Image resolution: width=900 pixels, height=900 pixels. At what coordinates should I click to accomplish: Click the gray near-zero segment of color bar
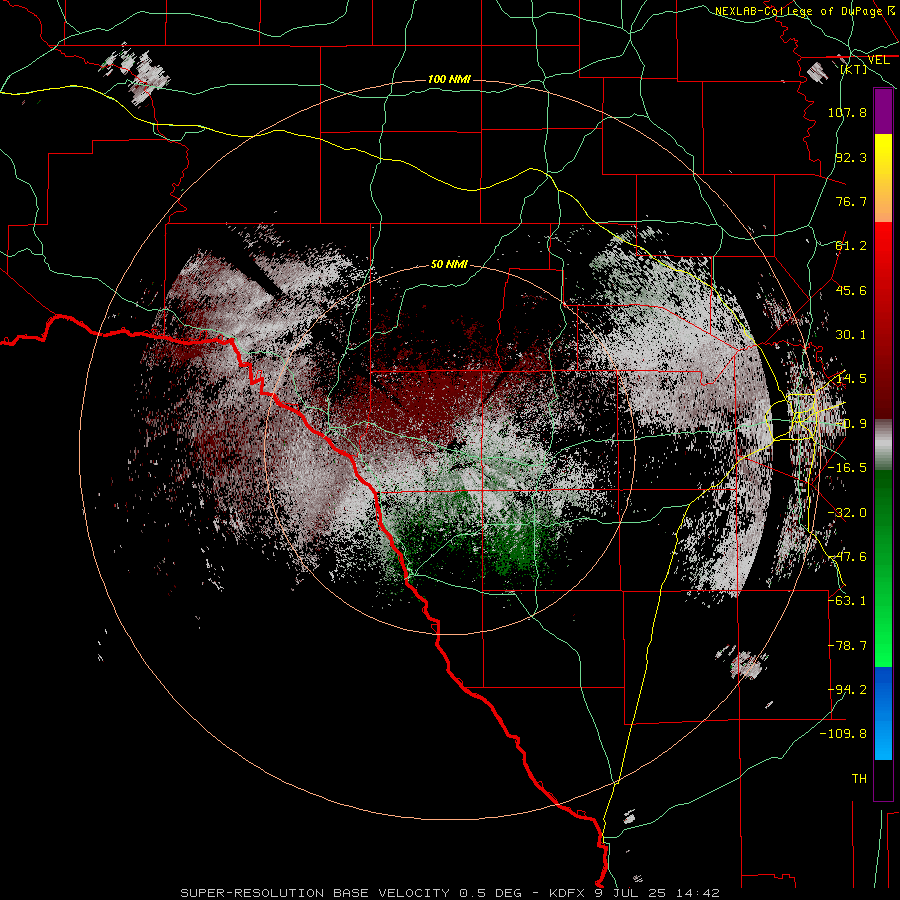click(x=883, y=445)
